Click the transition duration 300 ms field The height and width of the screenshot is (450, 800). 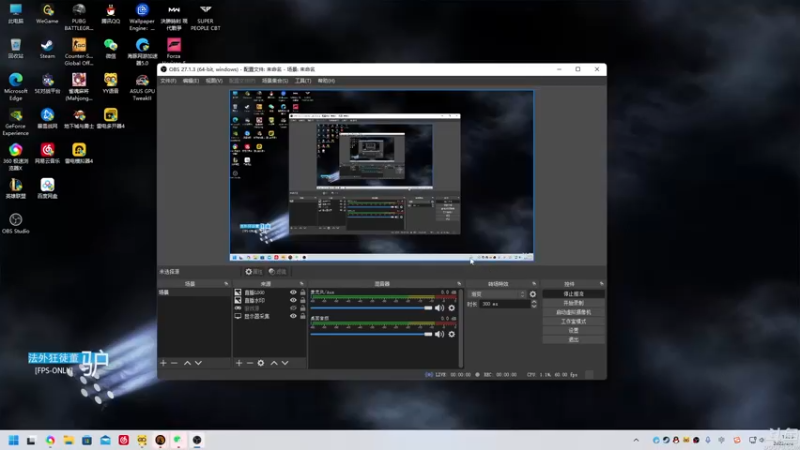click(x=505, y=304)
